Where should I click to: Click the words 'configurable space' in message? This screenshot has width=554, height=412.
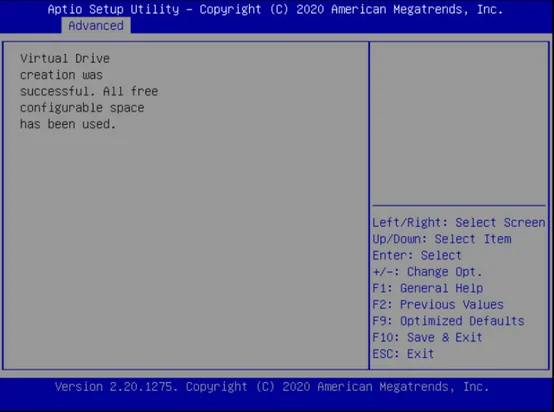coord(82,108)
